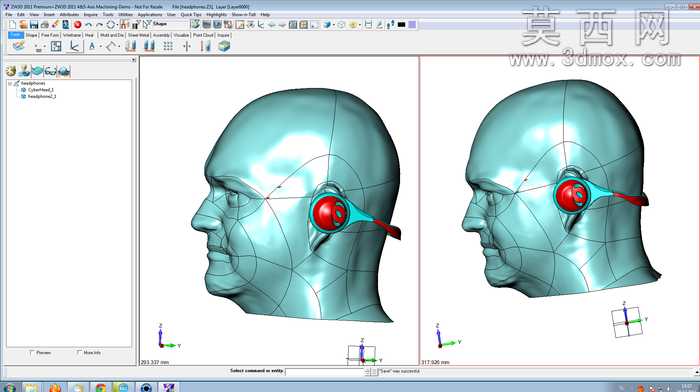Open the file explorer taskbar icon

(31, 387)
